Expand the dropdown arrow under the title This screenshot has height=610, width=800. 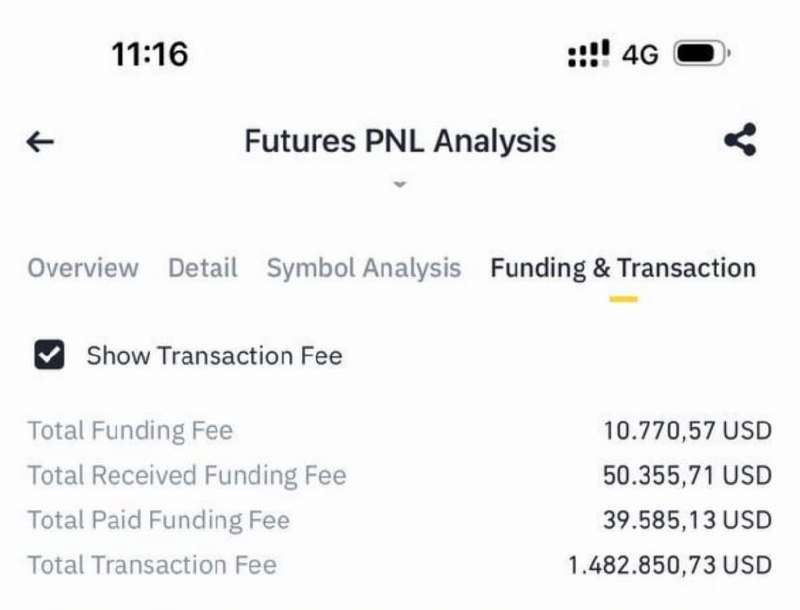click(x=400, y=185)
